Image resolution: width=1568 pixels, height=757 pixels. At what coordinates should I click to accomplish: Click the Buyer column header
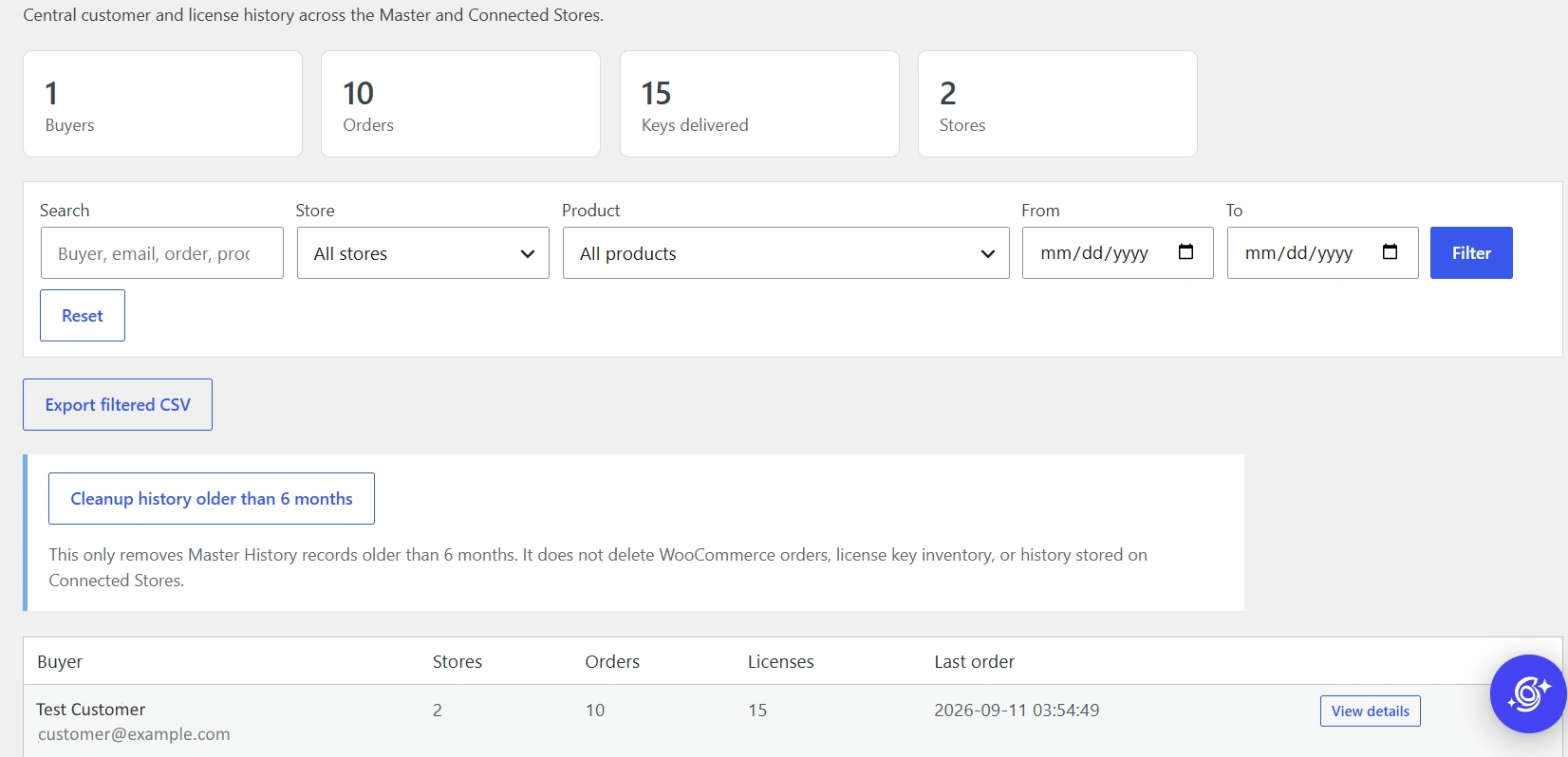60,661
